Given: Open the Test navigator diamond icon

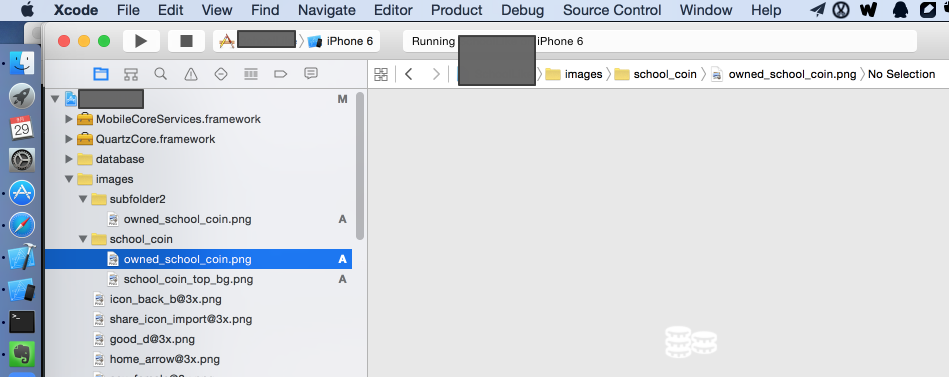Looking at the screenshot, I should pos(221,74).
